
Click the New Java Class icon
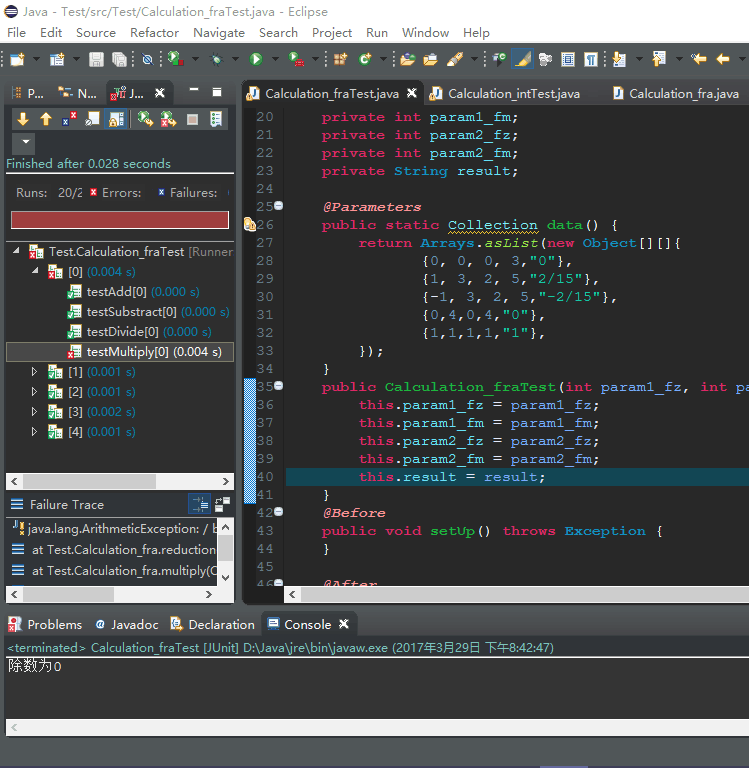(x=365, y=59)
